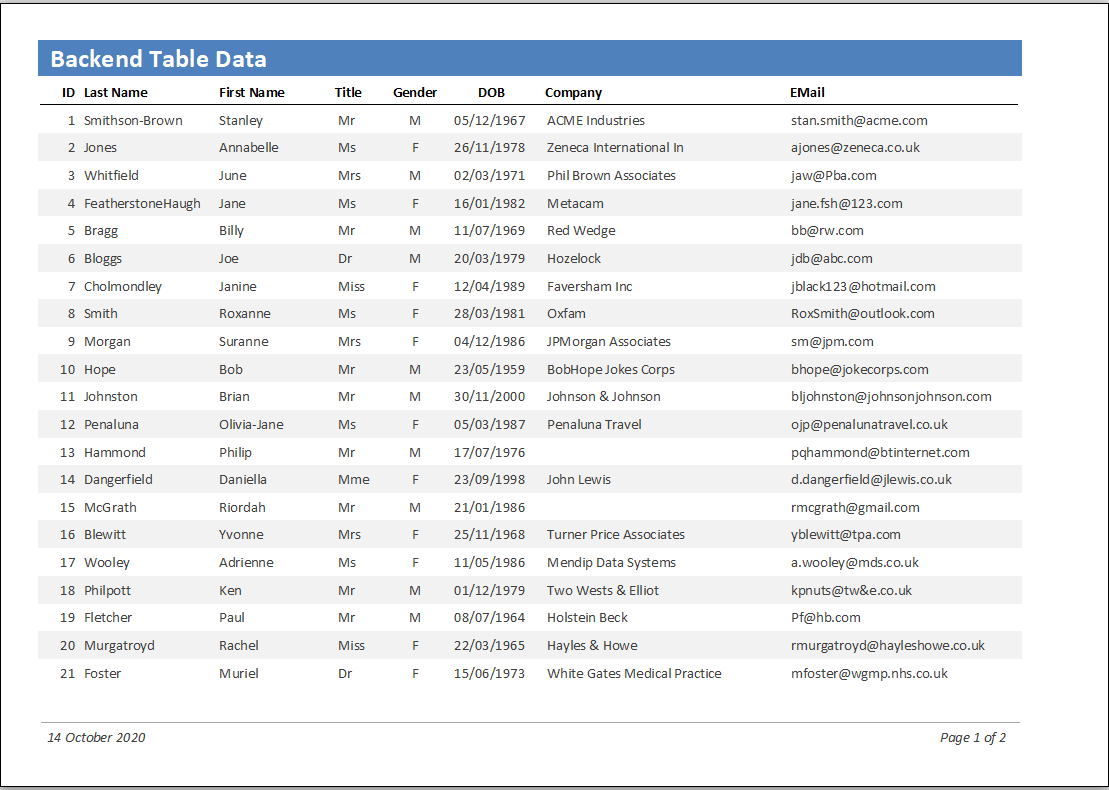Click company 'White Gates Medical Practice'
Viewport: 1109px width, 790px height.
tap(634, 673)
